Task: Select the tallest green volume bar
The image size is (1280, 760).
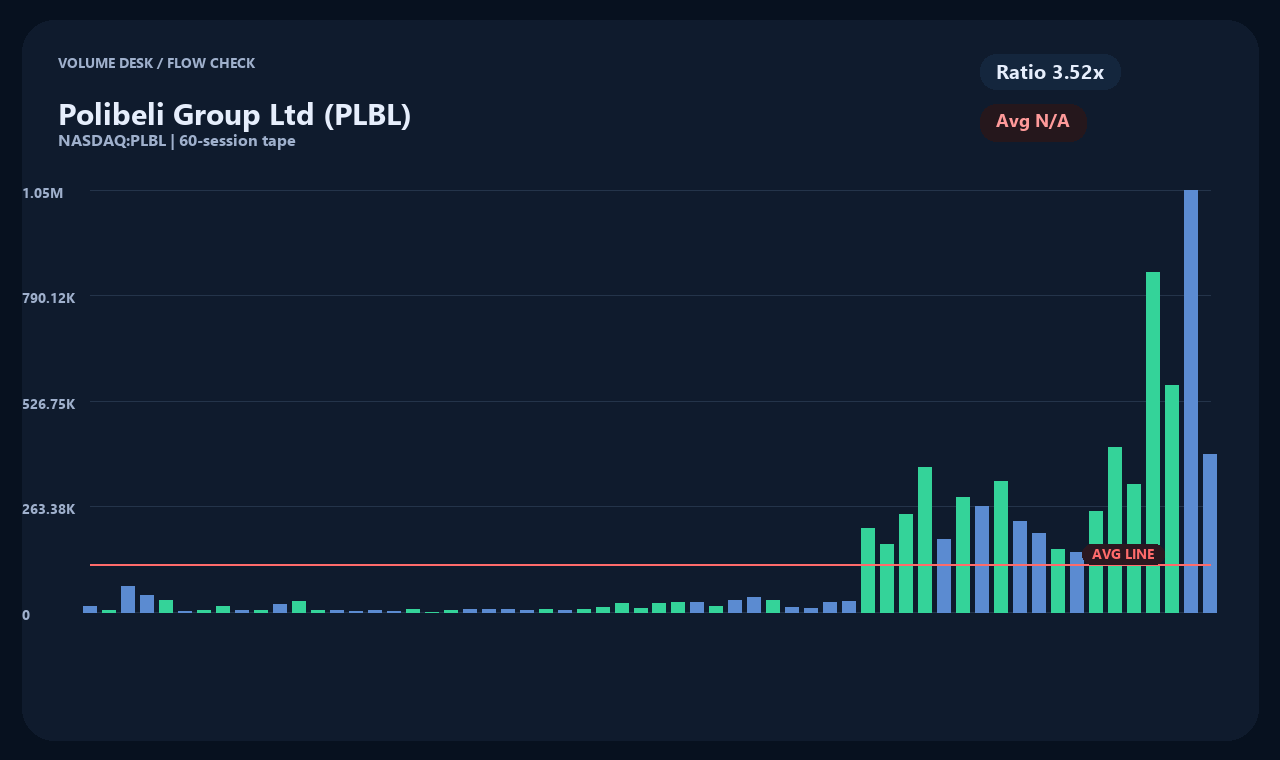Action: click(1153, 442)
